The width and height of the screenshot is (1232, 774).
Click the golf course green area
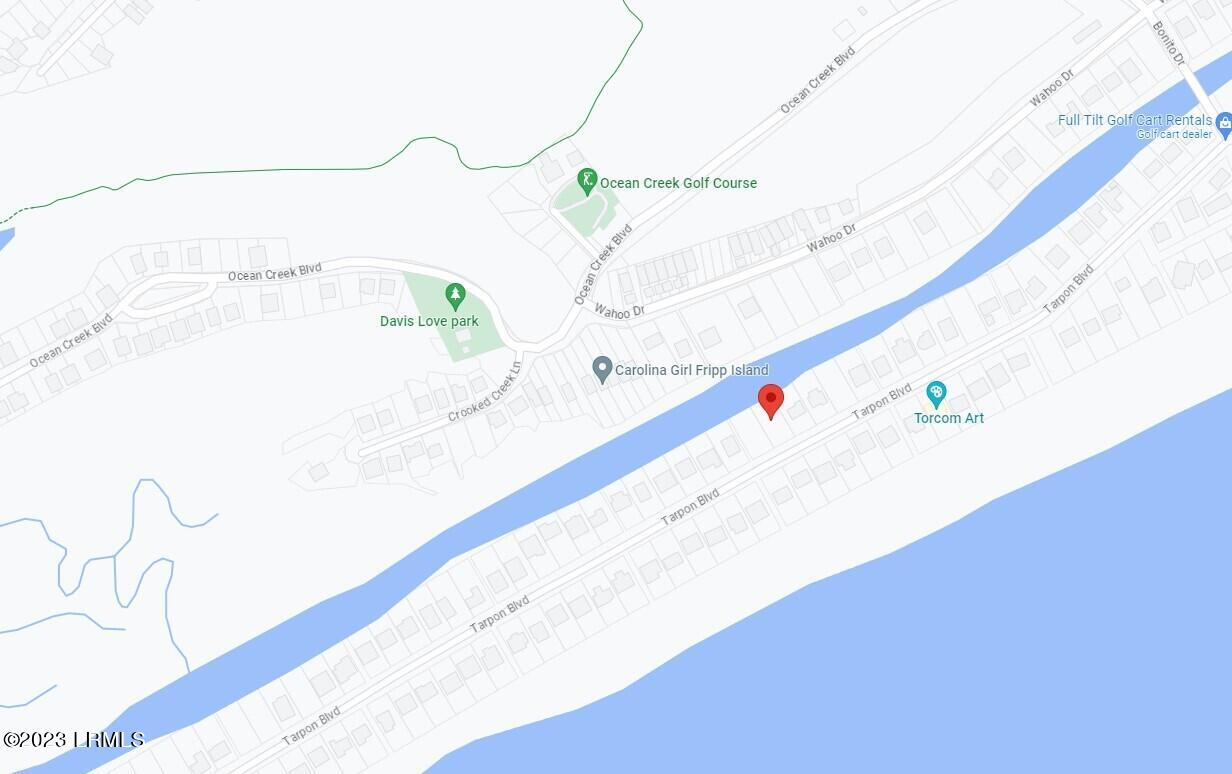[x=587, y=209]
